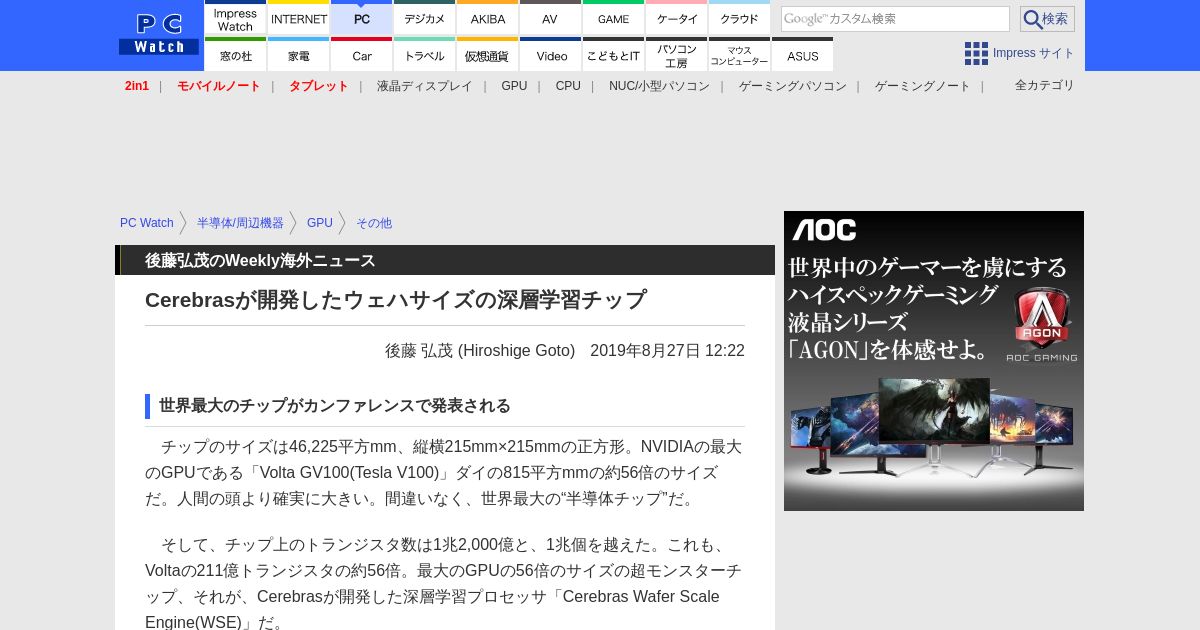Go to PC Watch breadcrumb link
Image resolution: width=1200 pixels, height=630 pixels.
(x=147, y=223)
